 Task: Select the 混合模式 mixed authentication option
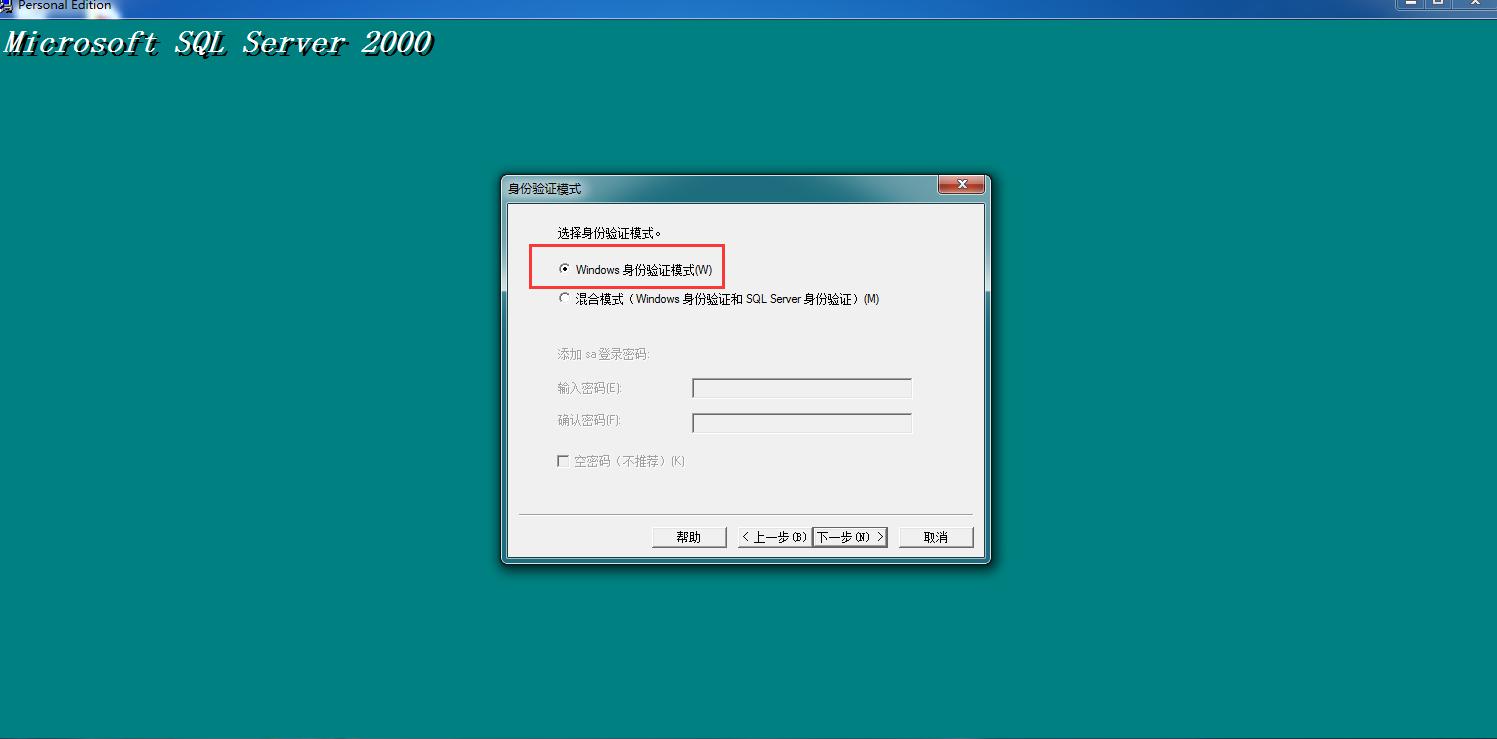tap(565, 298)
